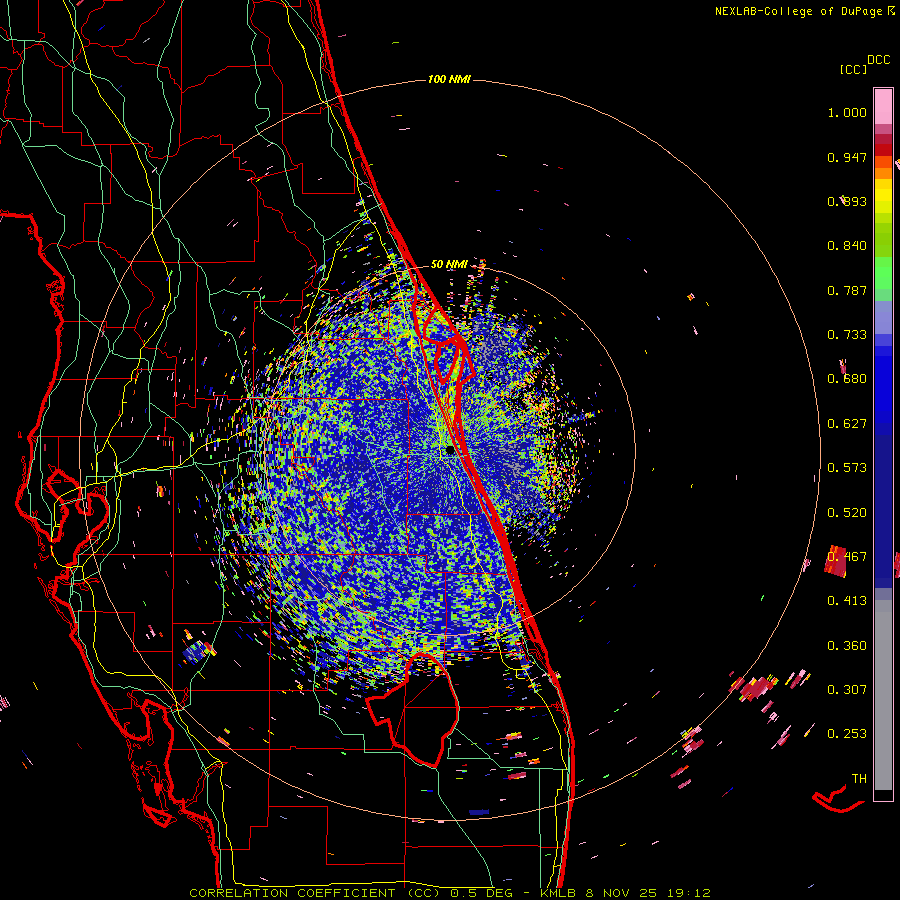The width and height of the screenshot is (900, 900).
Task: Click the 0.840 scale value
Action: [847, 246]
